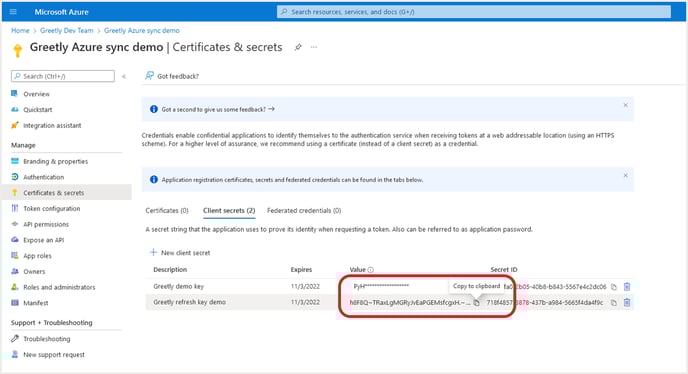This screenshot has width=688, height=374.
Task: Click the Description column header
Action: click(x=170, y=270)
